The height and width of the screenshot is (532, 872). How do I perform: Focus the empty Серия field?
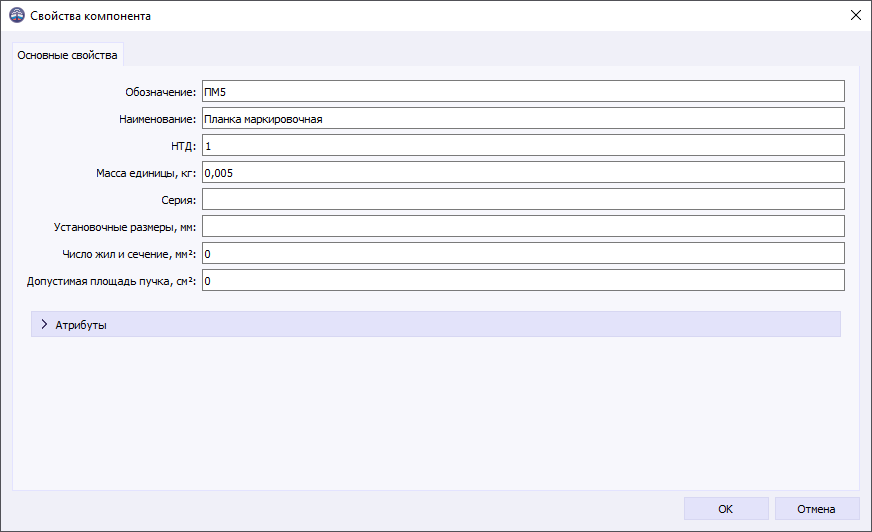click(523, 200)
